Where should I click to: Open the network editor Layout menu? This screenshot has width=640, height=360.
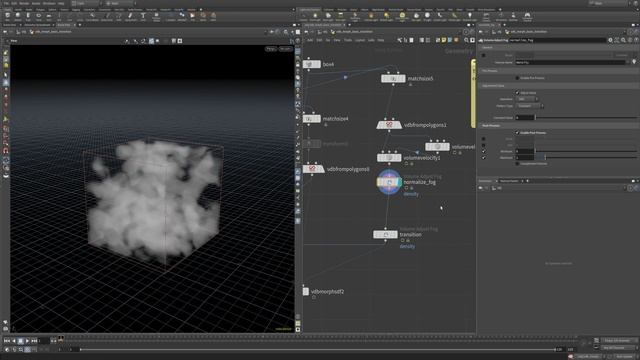pyautogui.click(x=360, y=40)
